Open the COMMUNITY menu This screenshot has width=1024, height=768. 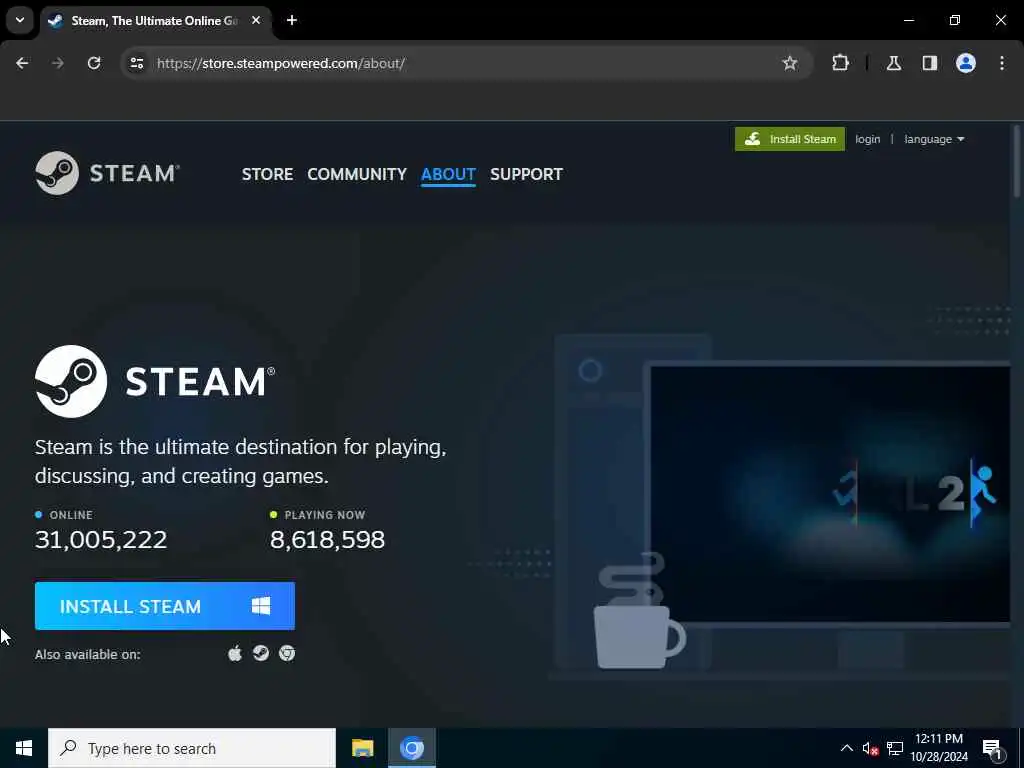pyautogui.click(x=357, y=174)
